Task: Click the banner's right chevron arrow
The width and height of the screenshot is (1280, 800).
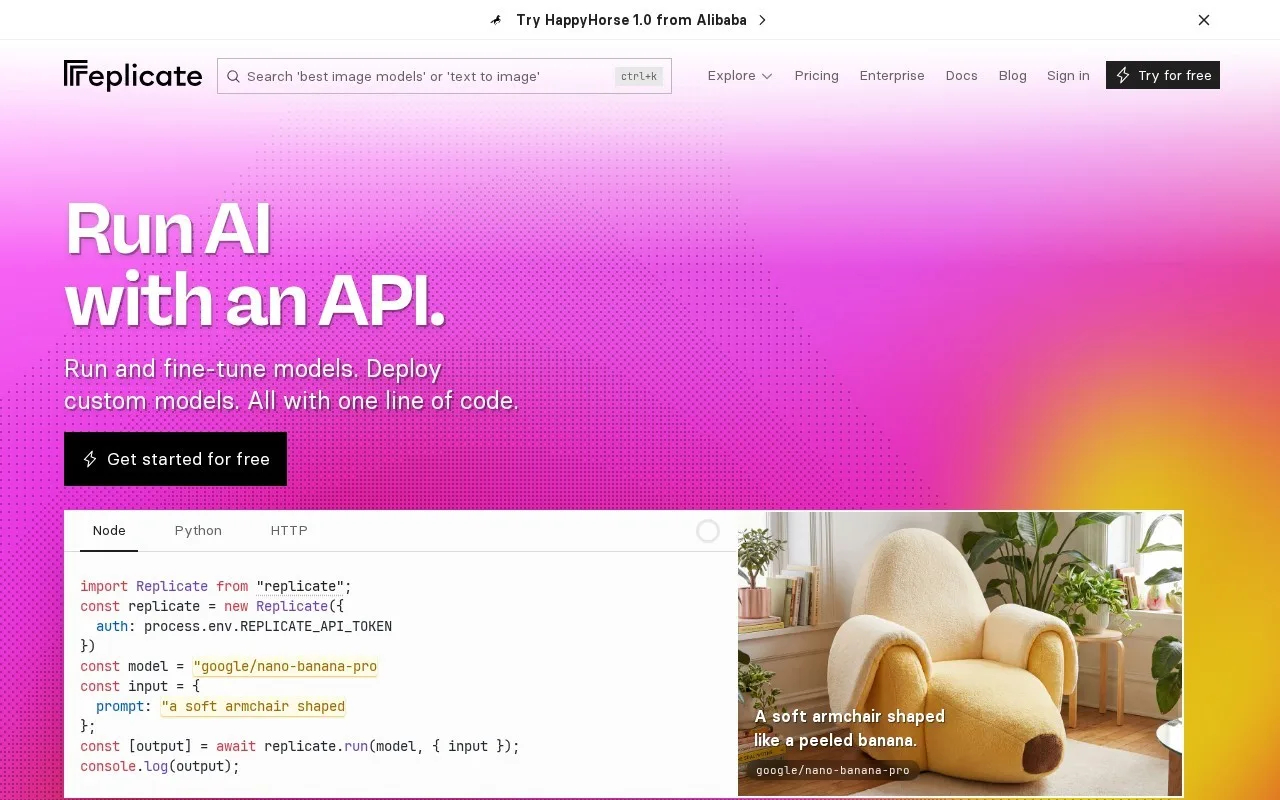Action: pos(762,20)
